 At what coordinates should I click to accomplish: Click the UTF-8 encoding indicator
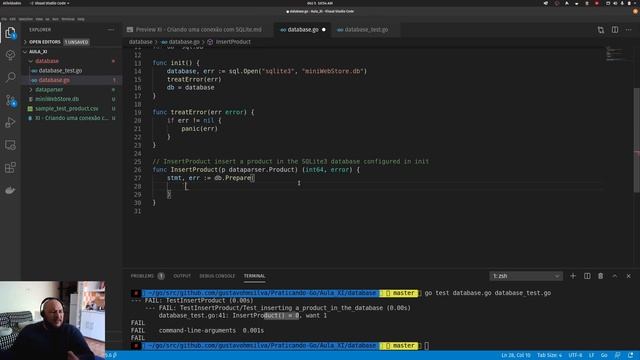[x=576, y=355]
